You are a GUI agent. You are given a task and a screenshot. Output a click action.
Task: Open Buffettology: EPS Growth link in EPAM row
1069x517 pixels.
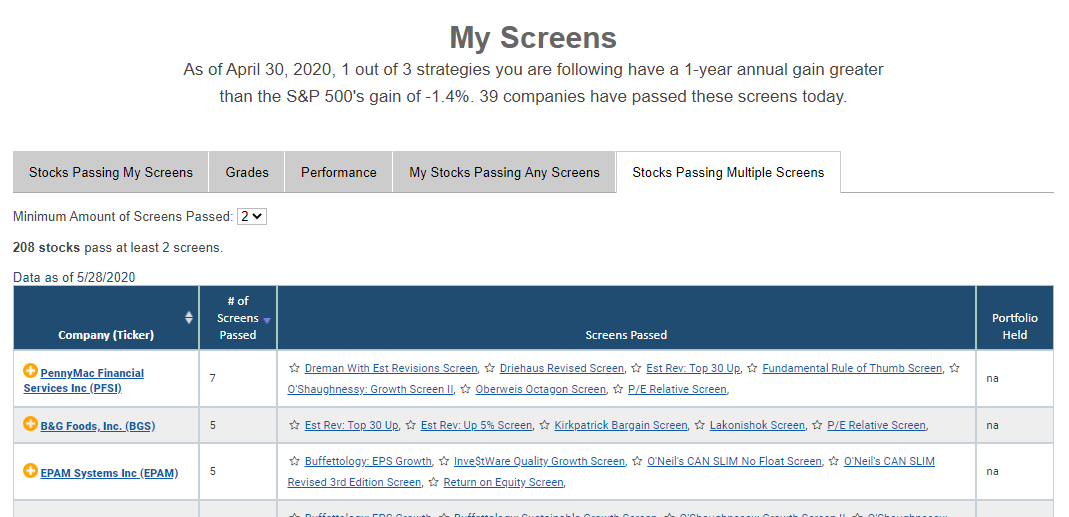point(368,461)
